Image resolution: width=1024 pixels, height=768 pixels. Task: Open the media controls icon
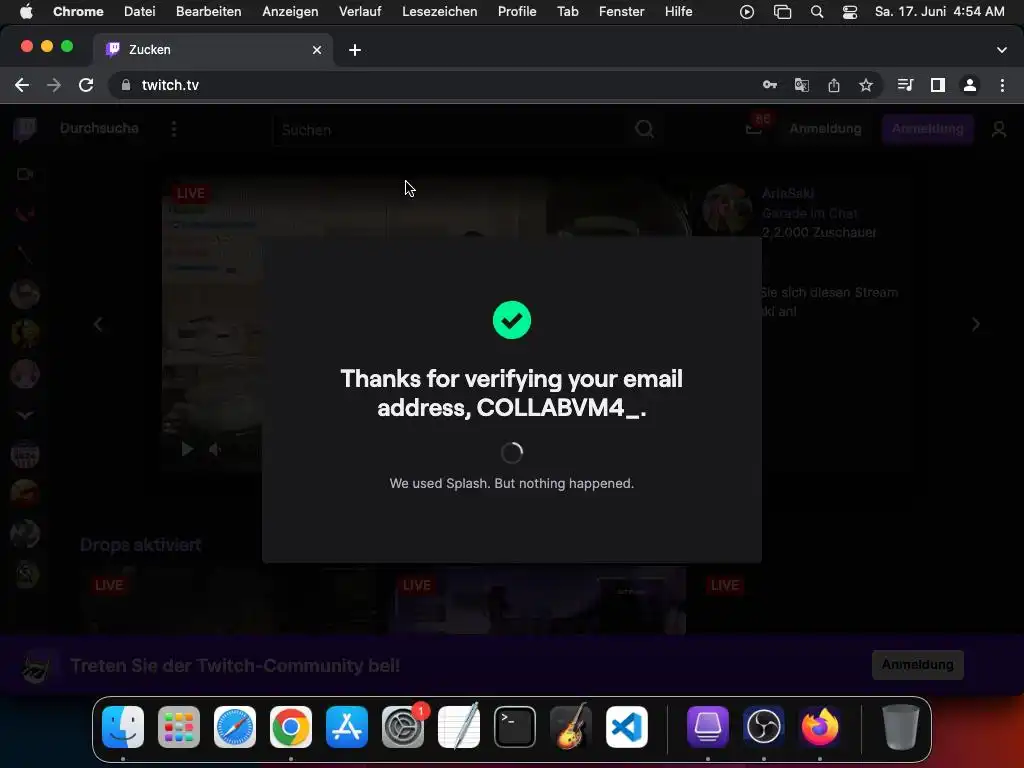tap(905, 85)
